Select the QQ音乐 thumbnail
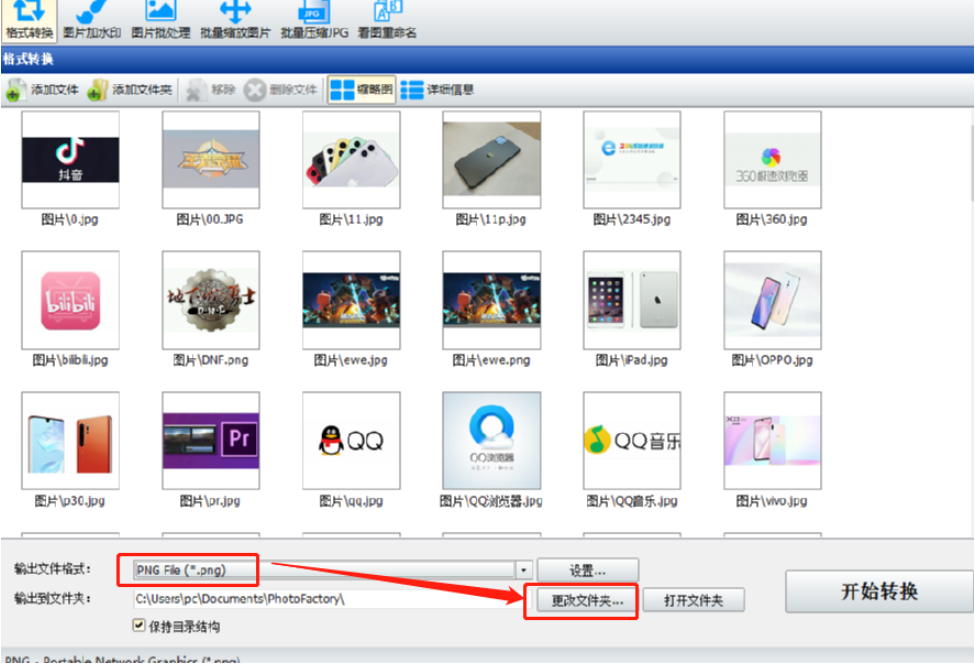This screenshot has width=975, height=664. 632,441
